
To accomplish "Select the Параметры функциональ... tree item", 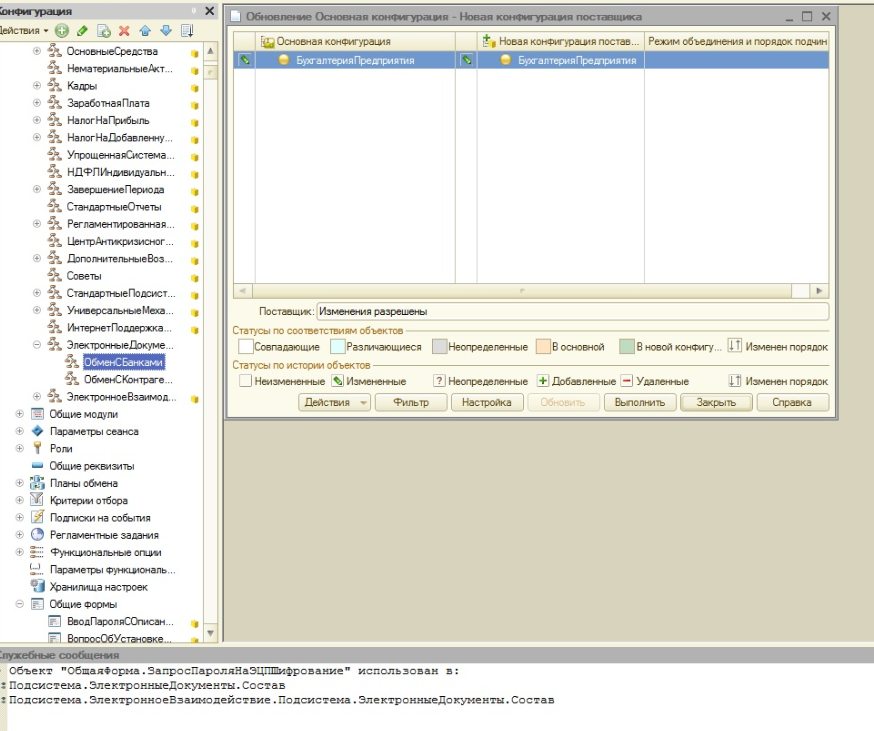I will pyautogui.click(x=113, y=569).
